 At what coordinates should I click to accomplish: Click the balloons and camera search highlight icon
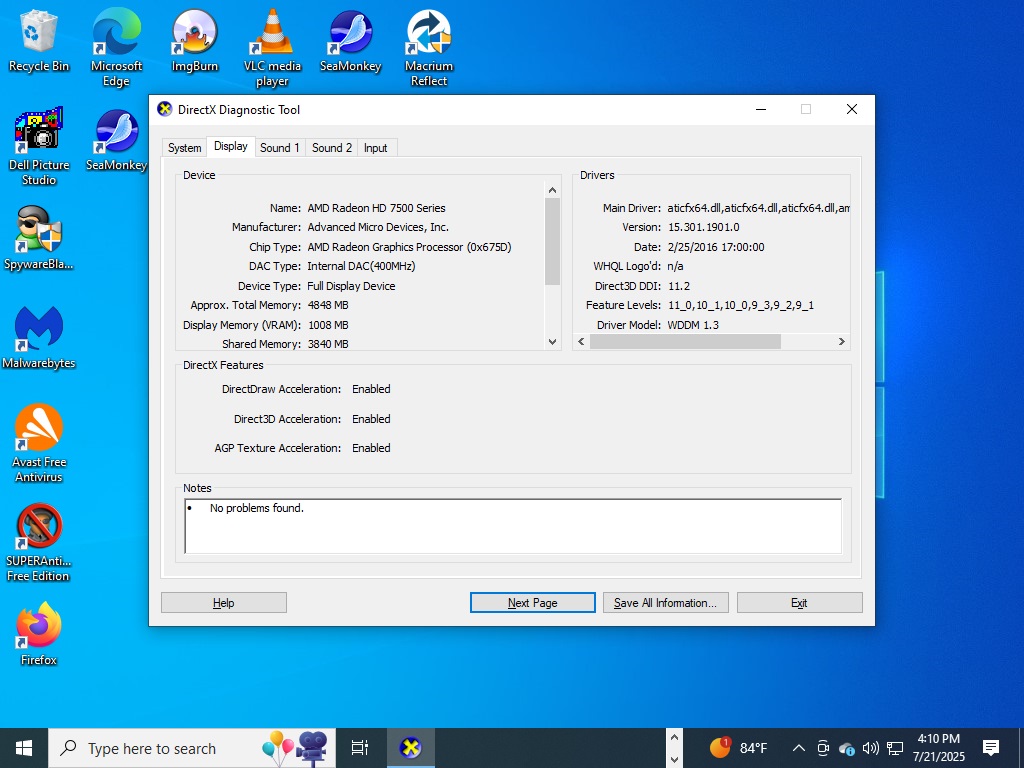click(x=295, y=748)
